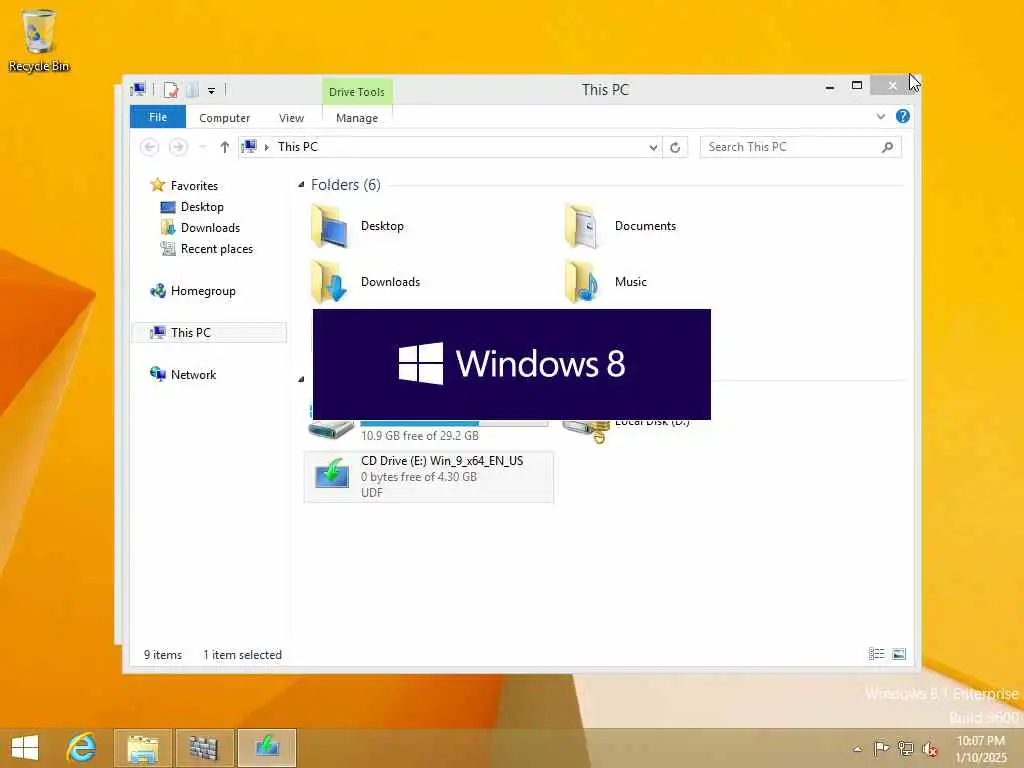Open File Explorer taskbar button
The image size is (1024, 768).
tap(143, 748)
